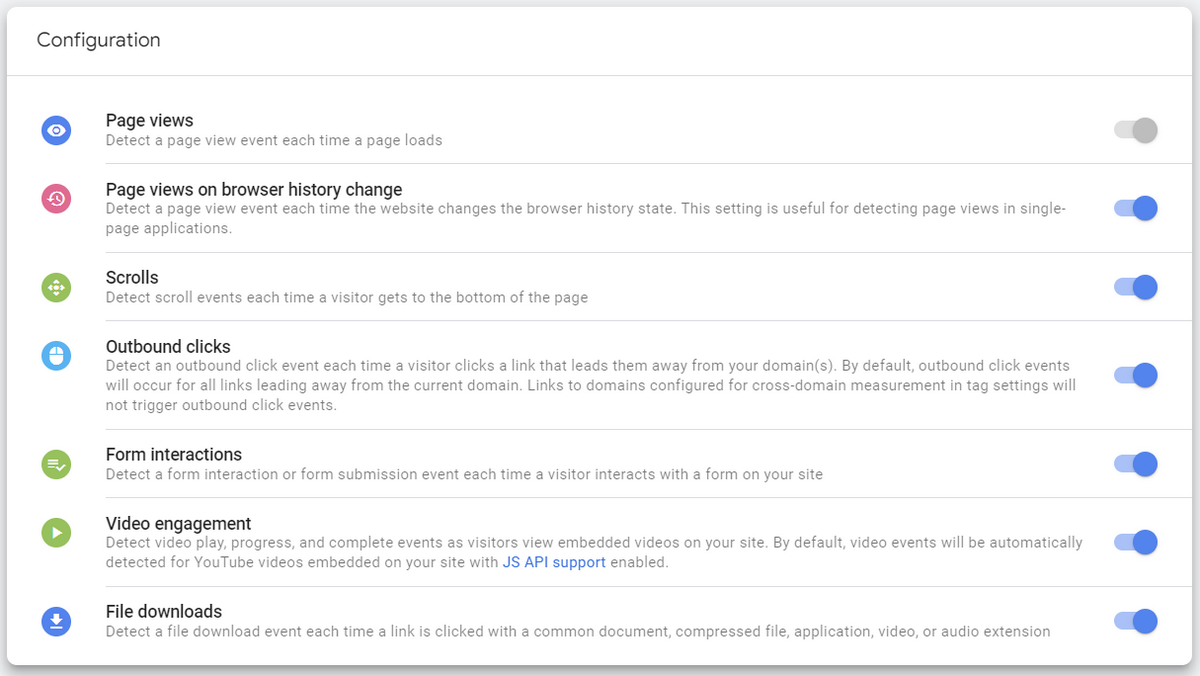Click the Form interactions checklist icon
The image size is (1200, 676).
coord(56,464)
